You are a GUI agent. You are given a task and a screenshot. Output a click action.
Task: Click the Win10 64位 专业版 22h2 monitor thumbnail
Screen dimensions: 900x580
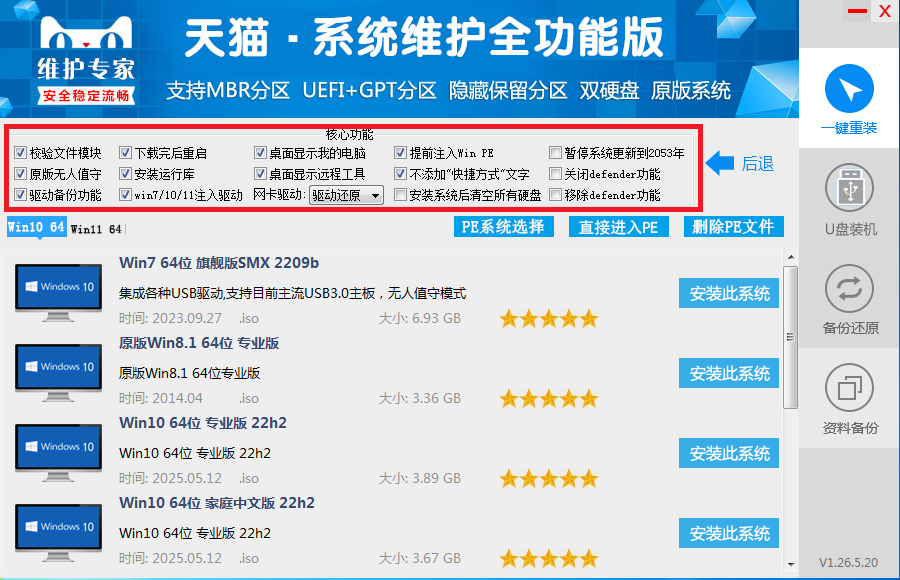coord(58,453)
